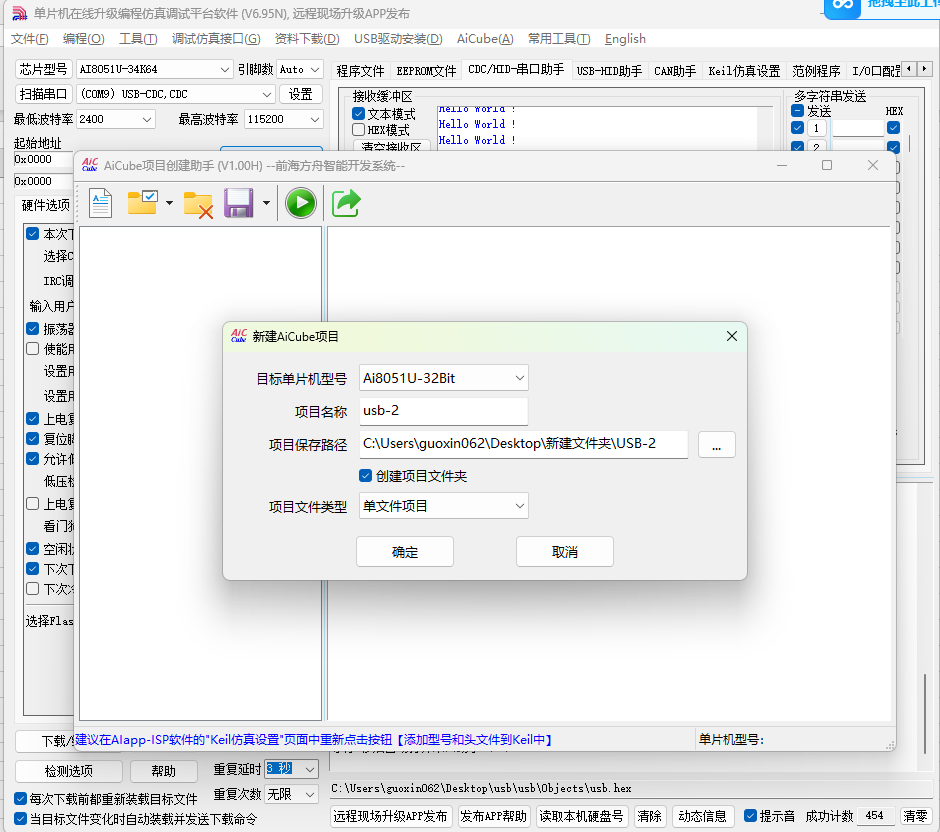Open the 项目文件类型 dropdown
Screen dimensions: 940x832
click(444, 506)
